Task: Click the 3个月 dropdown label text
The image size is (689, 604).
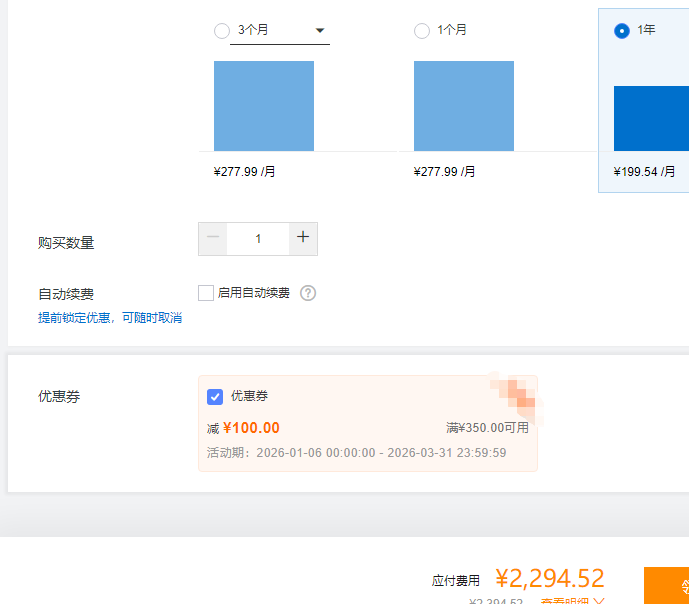Action: tap(254, 30)
